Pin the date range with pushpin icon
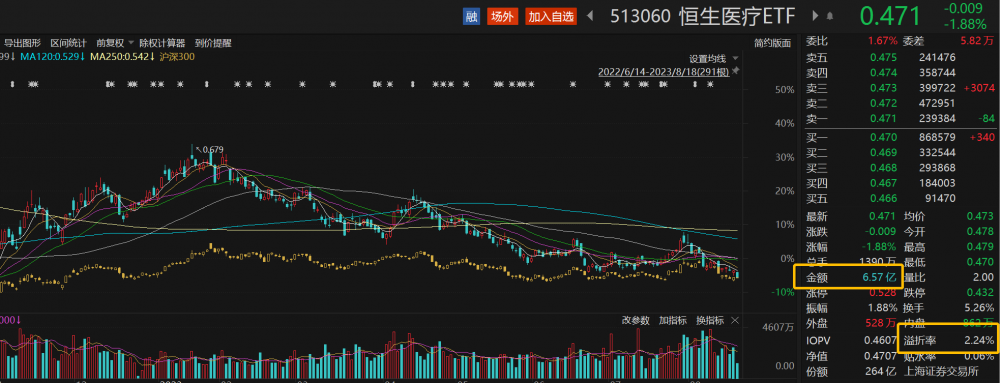Viewport: 1000px width, 383px height. point(736,71)
